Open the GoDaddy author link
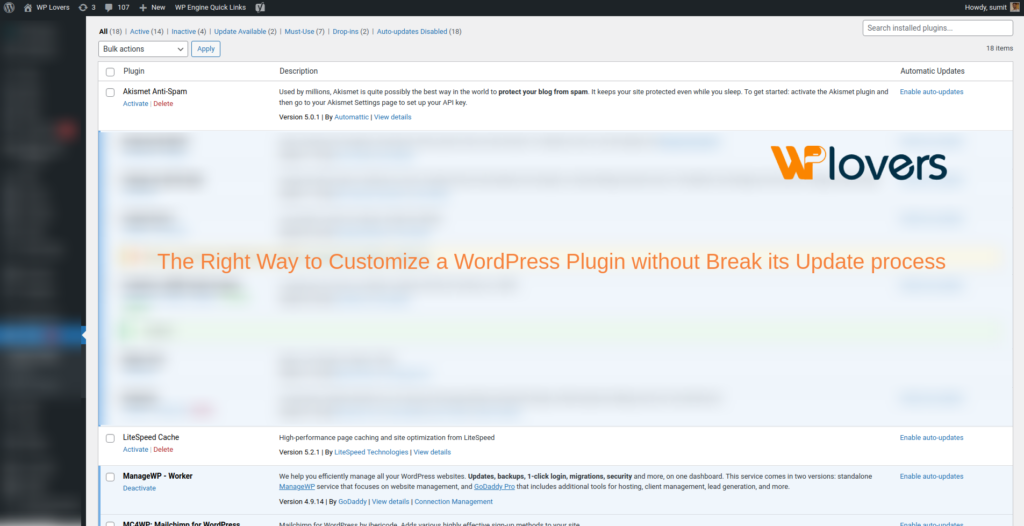Viewport: 1024px width, 526px height. [x=353, y=502]
